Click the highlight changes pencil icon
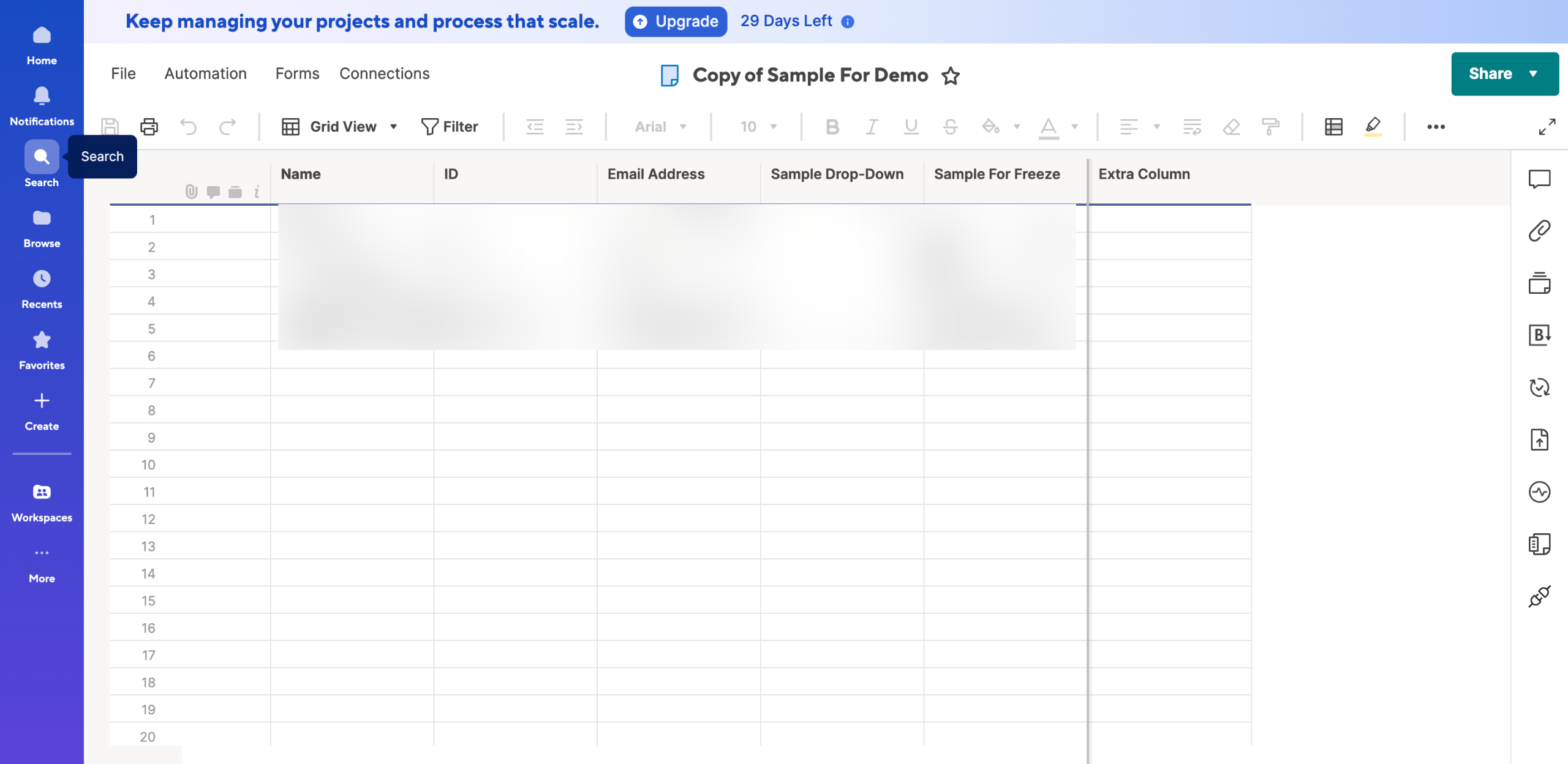This screenshot has width=1568, height=764. (1373, 127)
